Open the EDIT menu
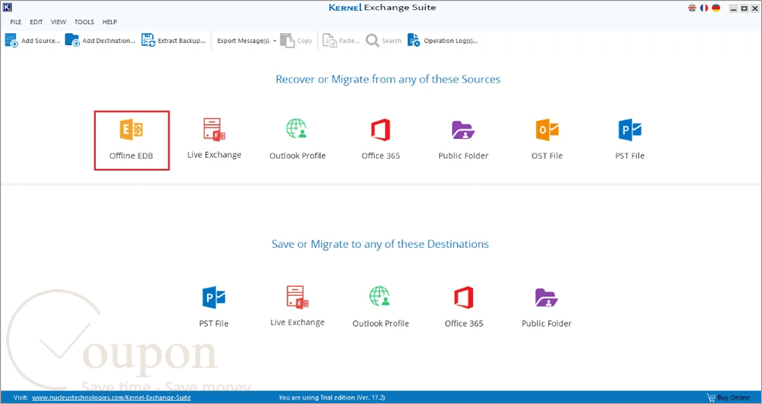762x404 pixels. point(36,22)
